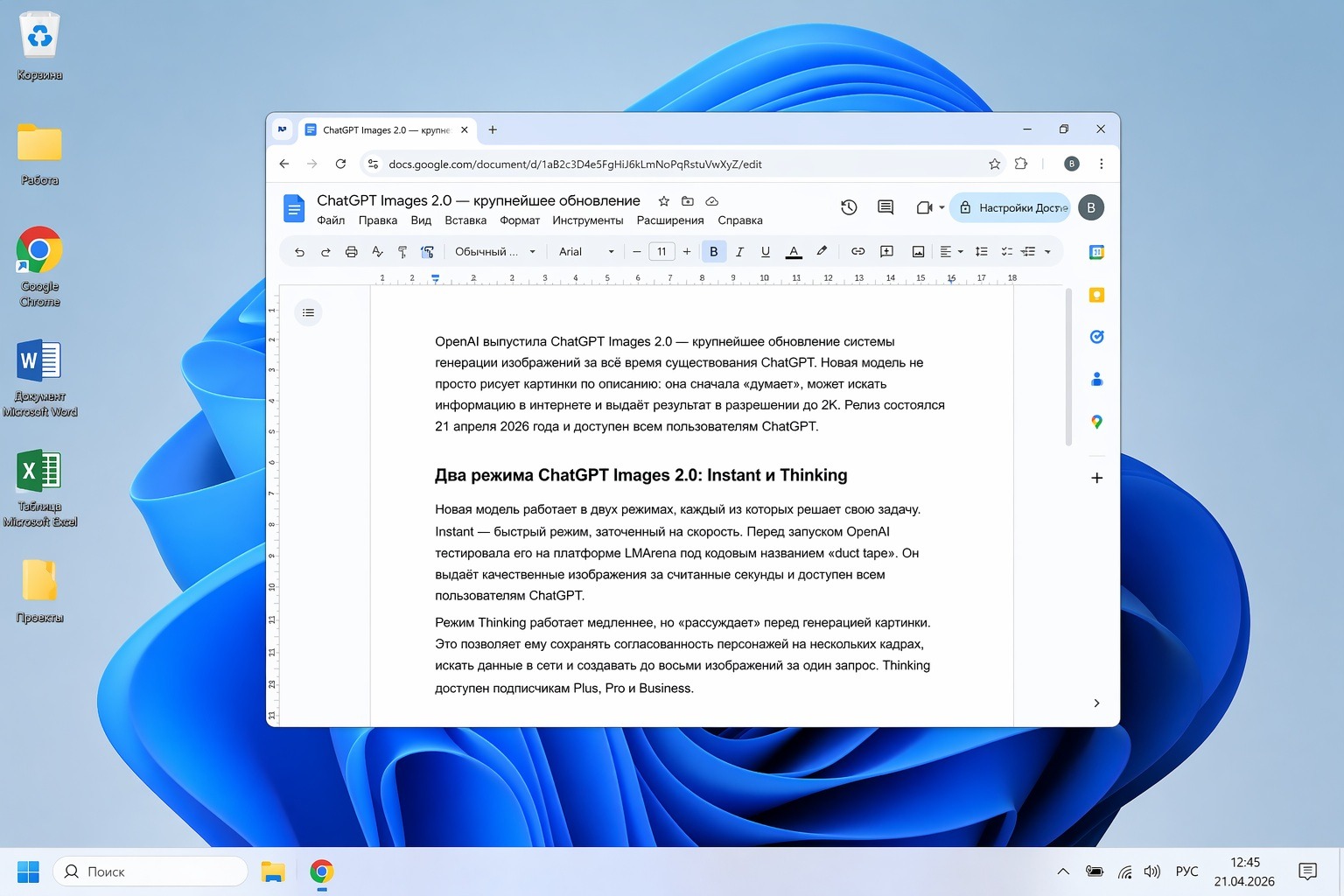Toggle italic formatting

coord(739,252)
